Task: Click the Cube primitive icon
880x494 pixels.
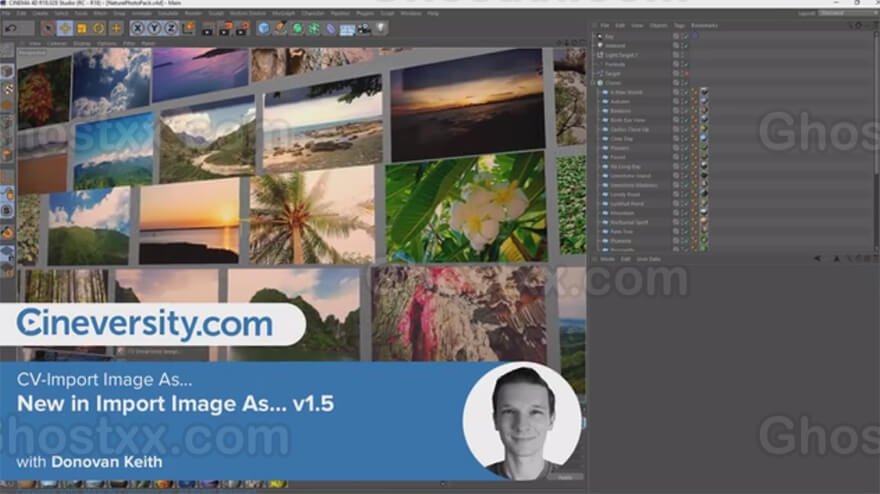Action: point(264,28)
